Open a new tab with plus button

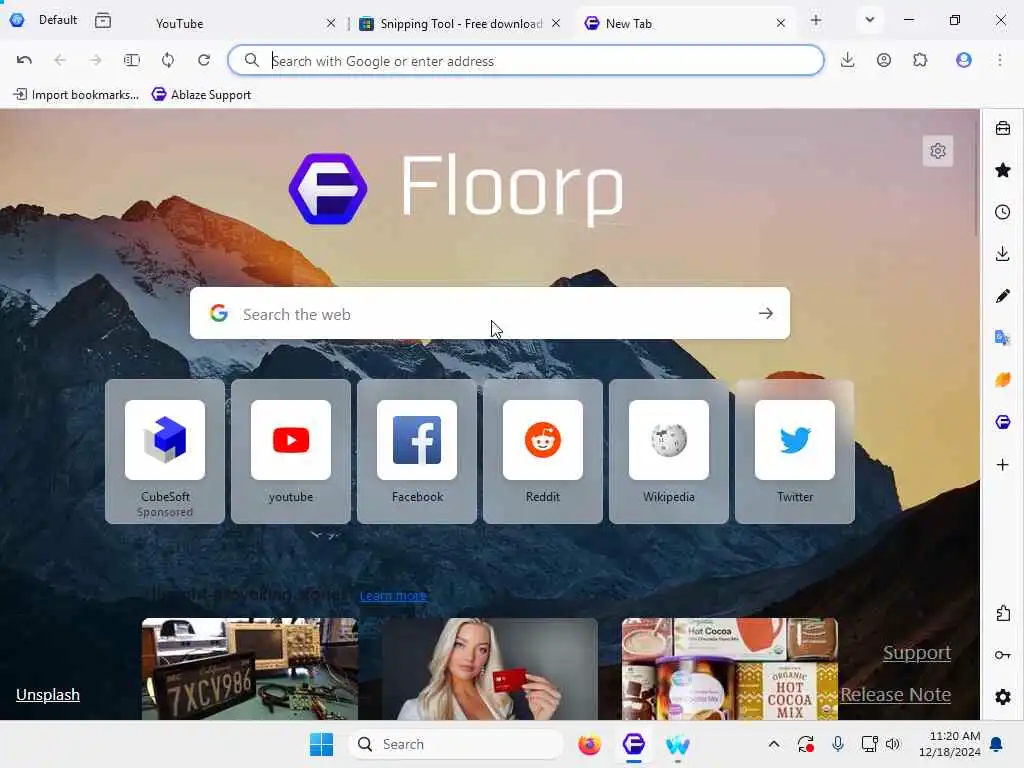[x=816, y=20]
